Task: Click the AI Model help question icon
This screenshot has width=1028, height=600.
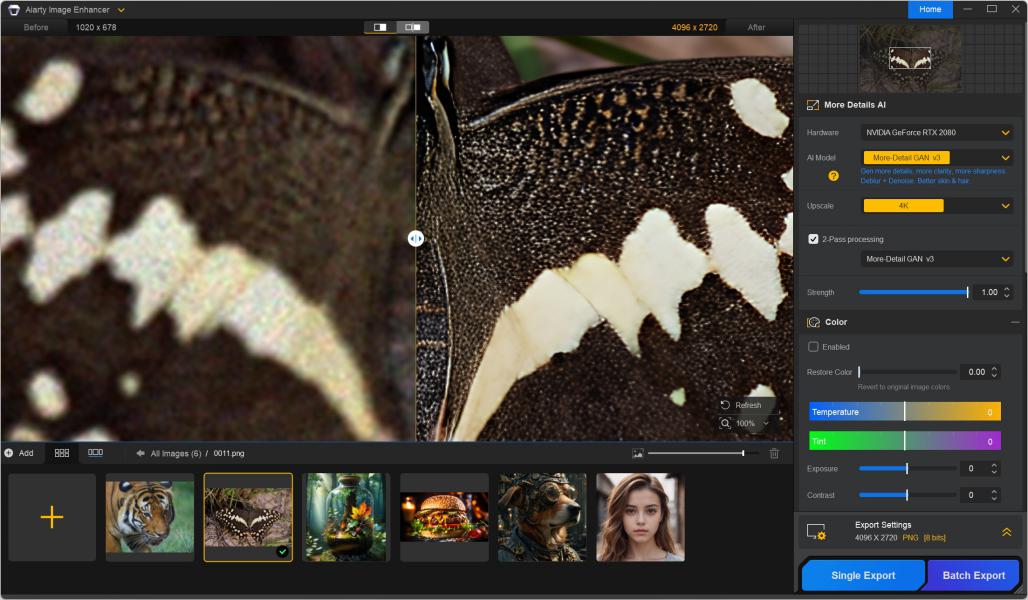Action: tap(833, 176)
